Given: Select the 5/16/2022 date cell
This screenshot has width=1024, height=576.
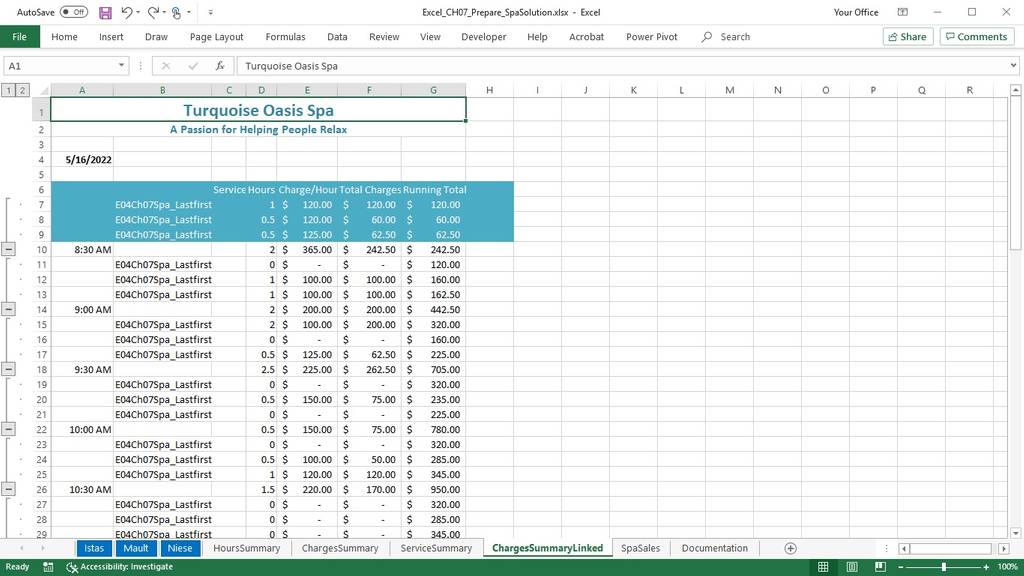Looking at the screenshot, I should (x=82, y=159).
